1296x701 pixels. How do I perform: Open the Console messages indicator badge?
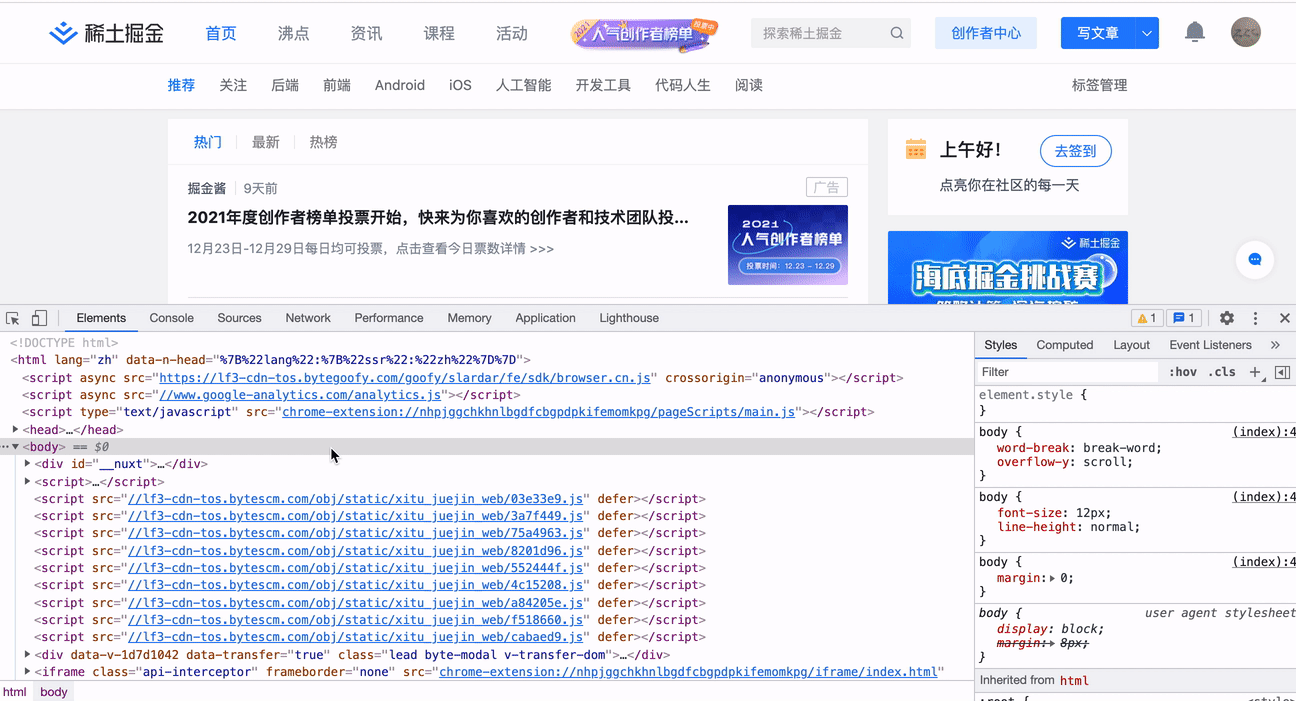pyautogui.click(x=1183, y=317)
